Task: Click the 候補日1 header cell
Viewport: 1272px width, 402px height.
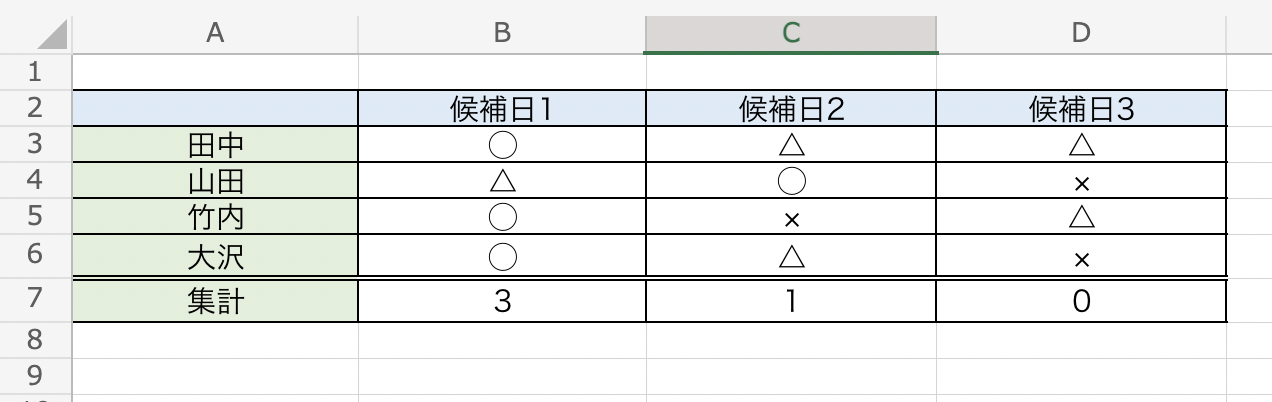Action: coord(502,109)
